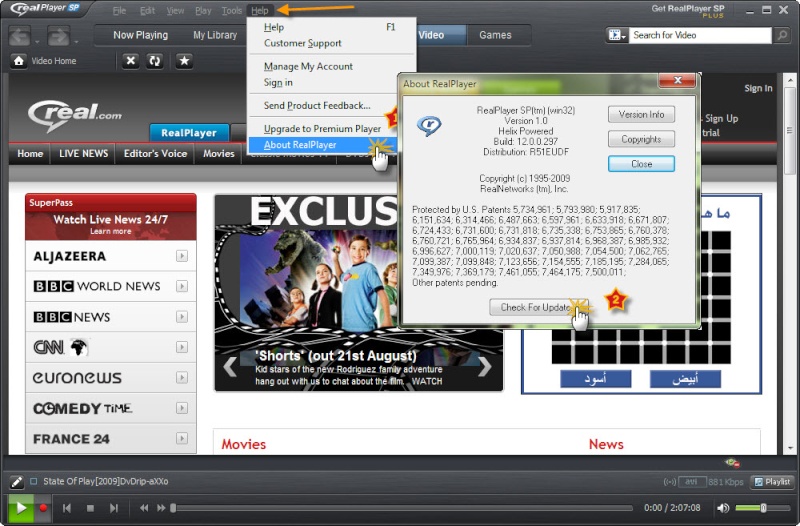This screenshot has width=800, height=526.
Task: Click the search magnifier button
Action: point(781,35)
